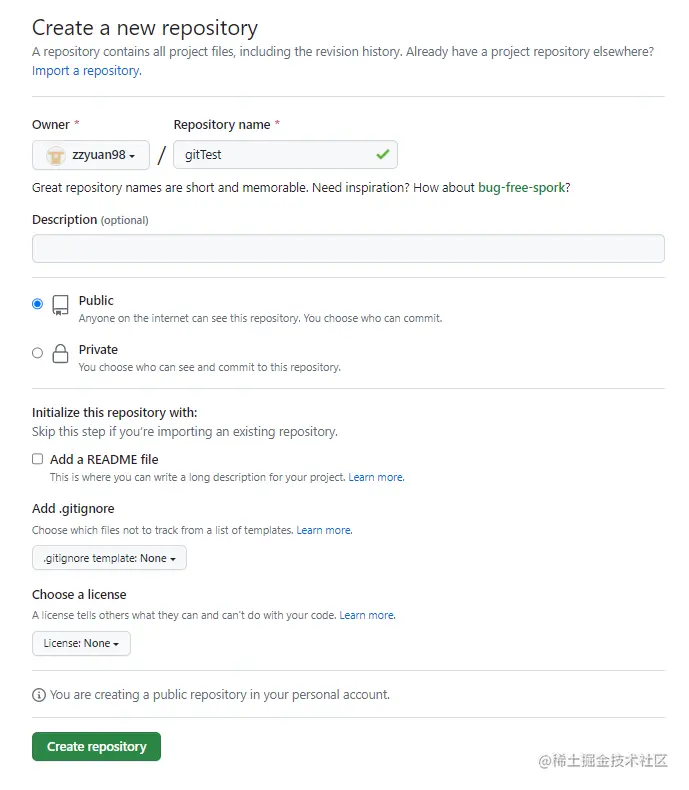The width and height of the screenshot is (689, 790).
Task: Open the Import a repository link
Action: coord(87,71)
